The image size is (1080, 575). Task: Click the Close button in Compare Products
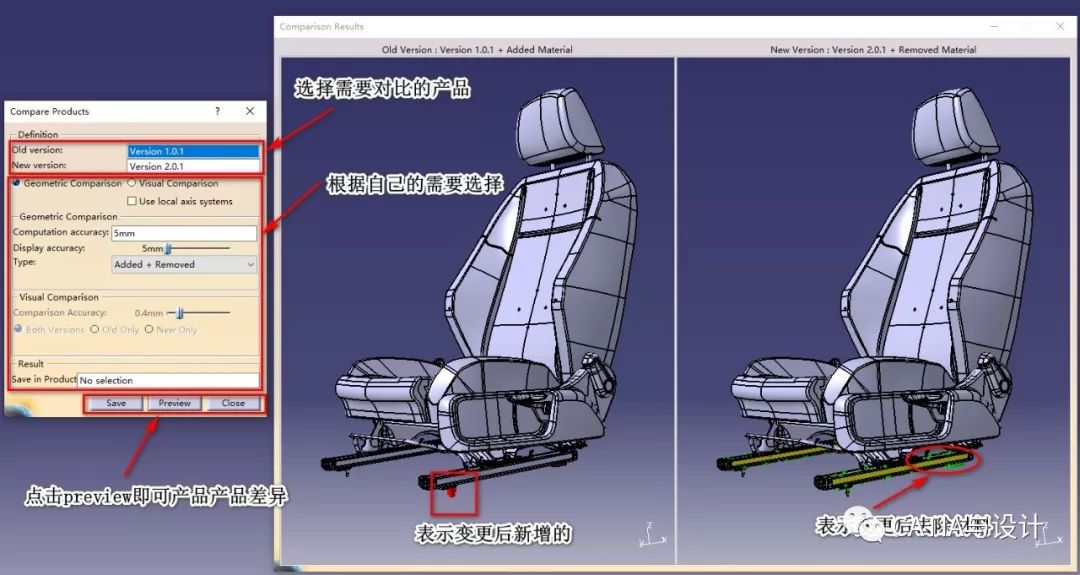tap(233, 403)
